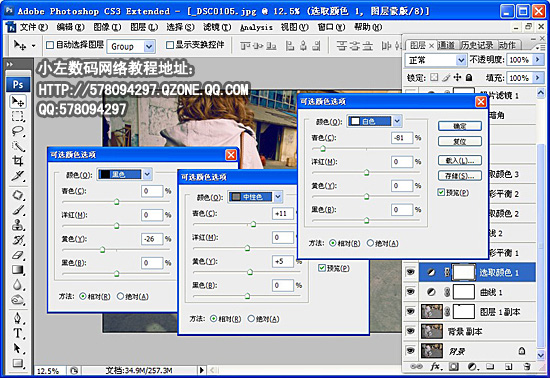Open colors dropdown showing 黑色
The height and width of the screenshot is (378, 550).
(147, 174)
